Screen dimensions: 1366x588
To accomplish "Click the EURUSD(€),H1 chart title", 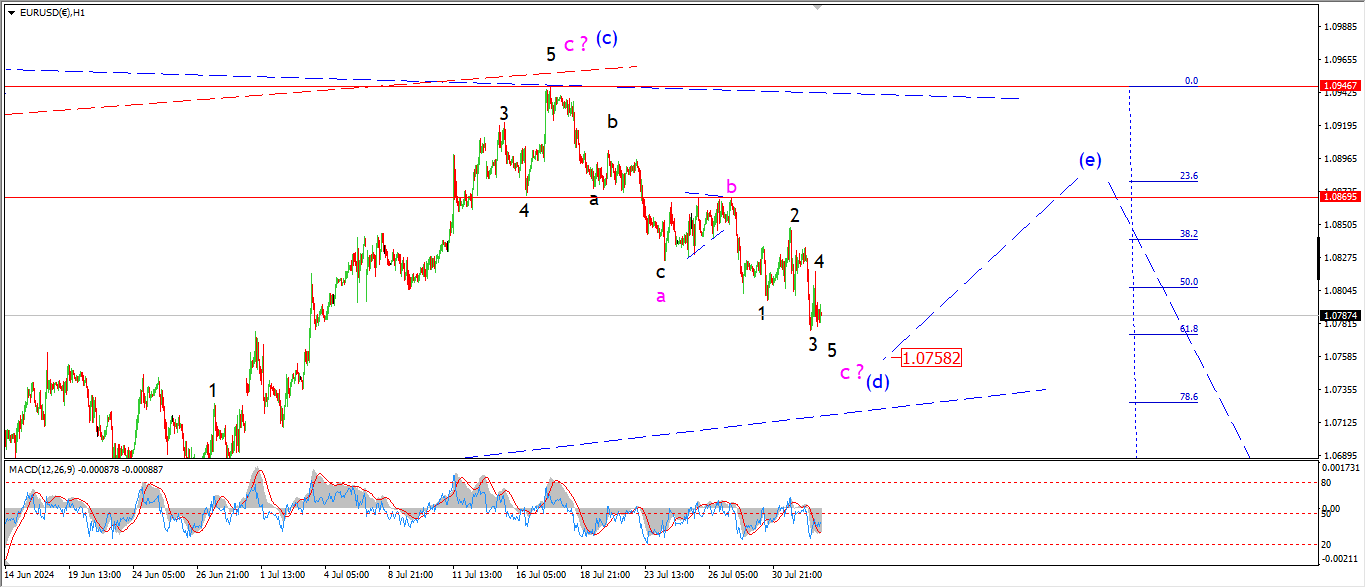I will click(x=52, y=12).
